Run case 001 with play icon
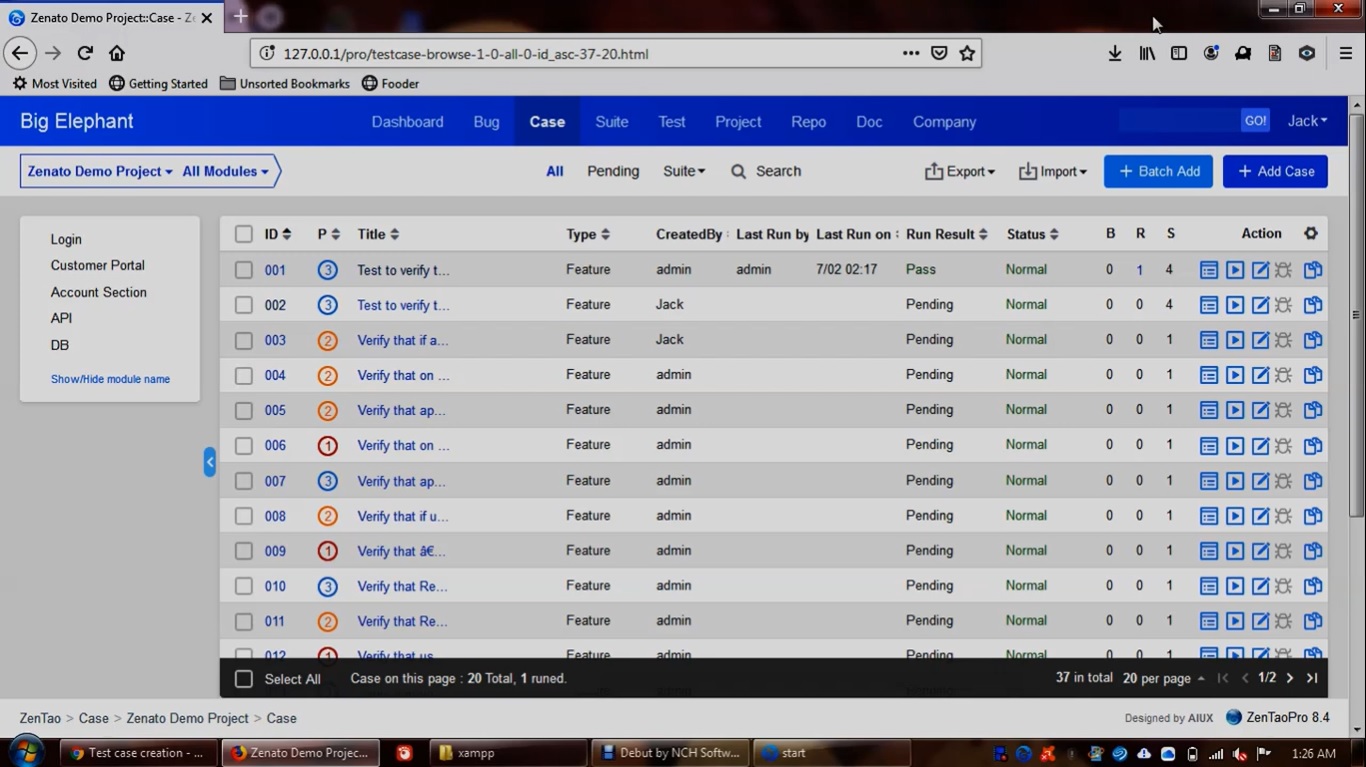 [x=1235, y=270]
